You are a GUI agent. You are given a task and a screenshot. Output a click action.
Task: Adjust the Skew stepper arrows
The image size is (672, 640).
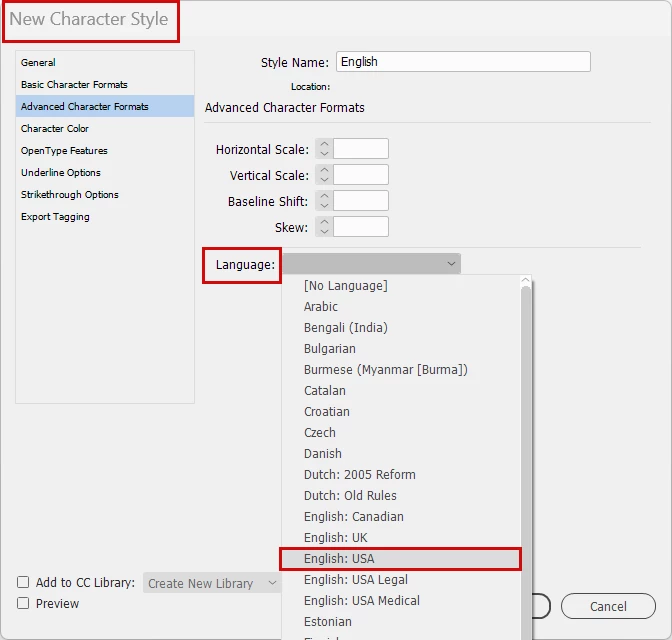click(324, 227)
